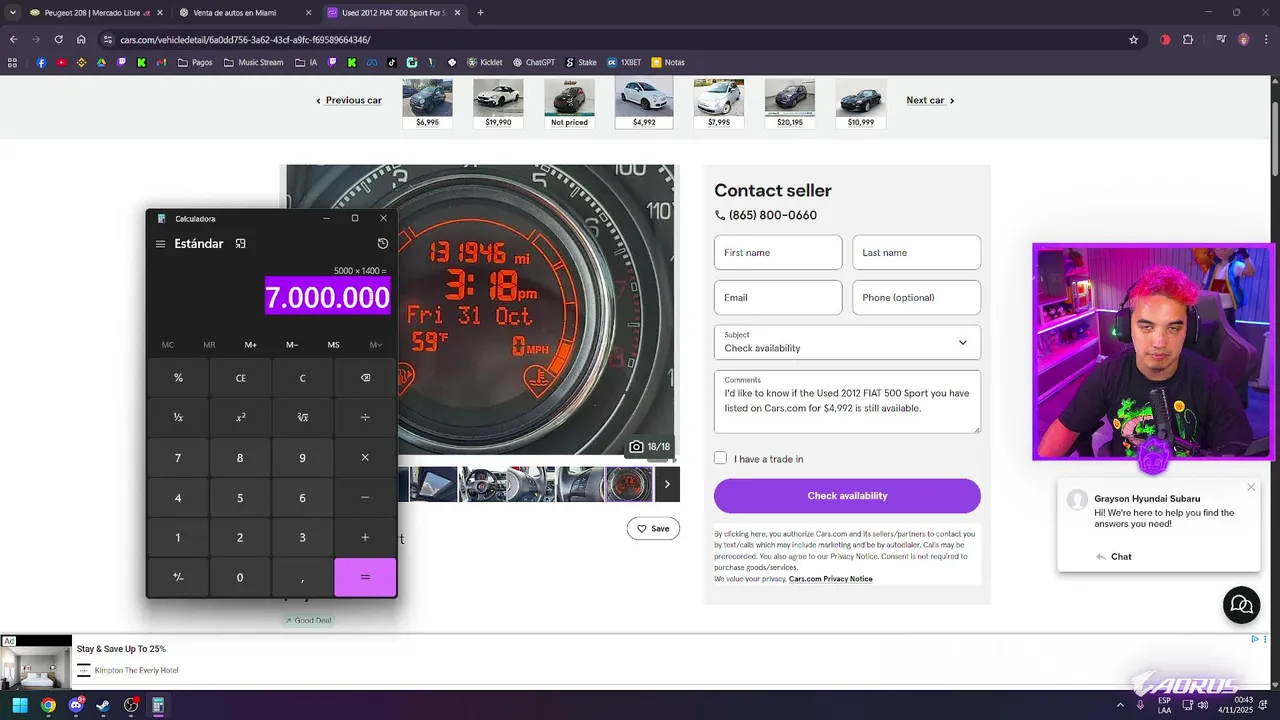Viewport: 1280px width, 720px height.
Task: Open the Pagos bookmark folder
Action: click(x=195, y=62)
